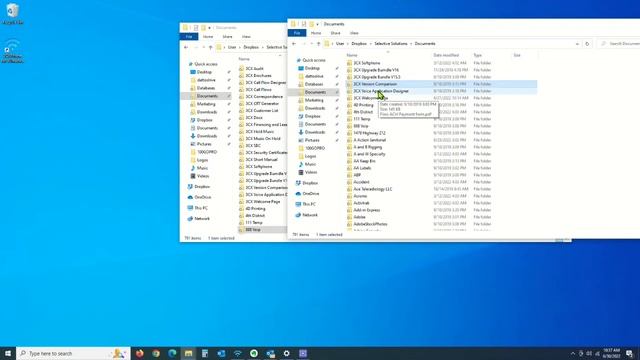Viewport: 640px width, 360px height.
Task: Select '3CX Audit' folder in back window
Action: click(x=254, y=69)
